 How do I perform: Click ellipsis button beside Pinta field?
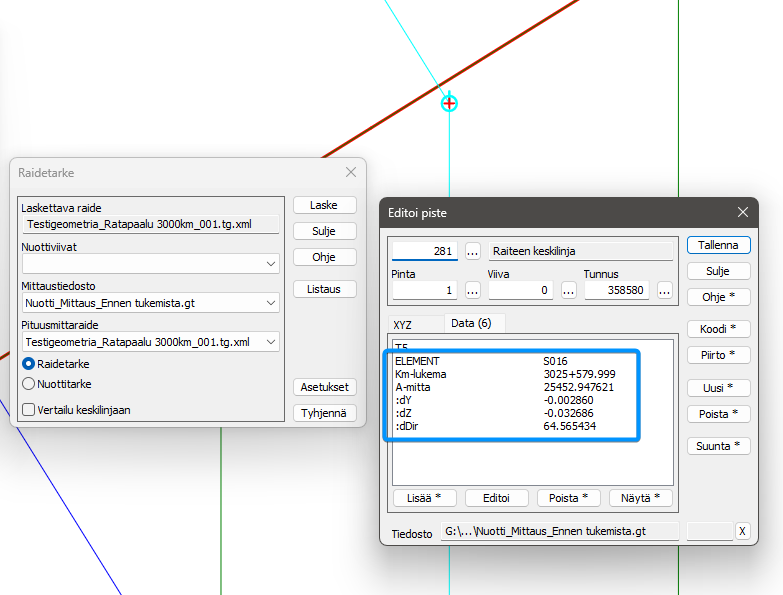pyautogui.click(x=473, y=290)
